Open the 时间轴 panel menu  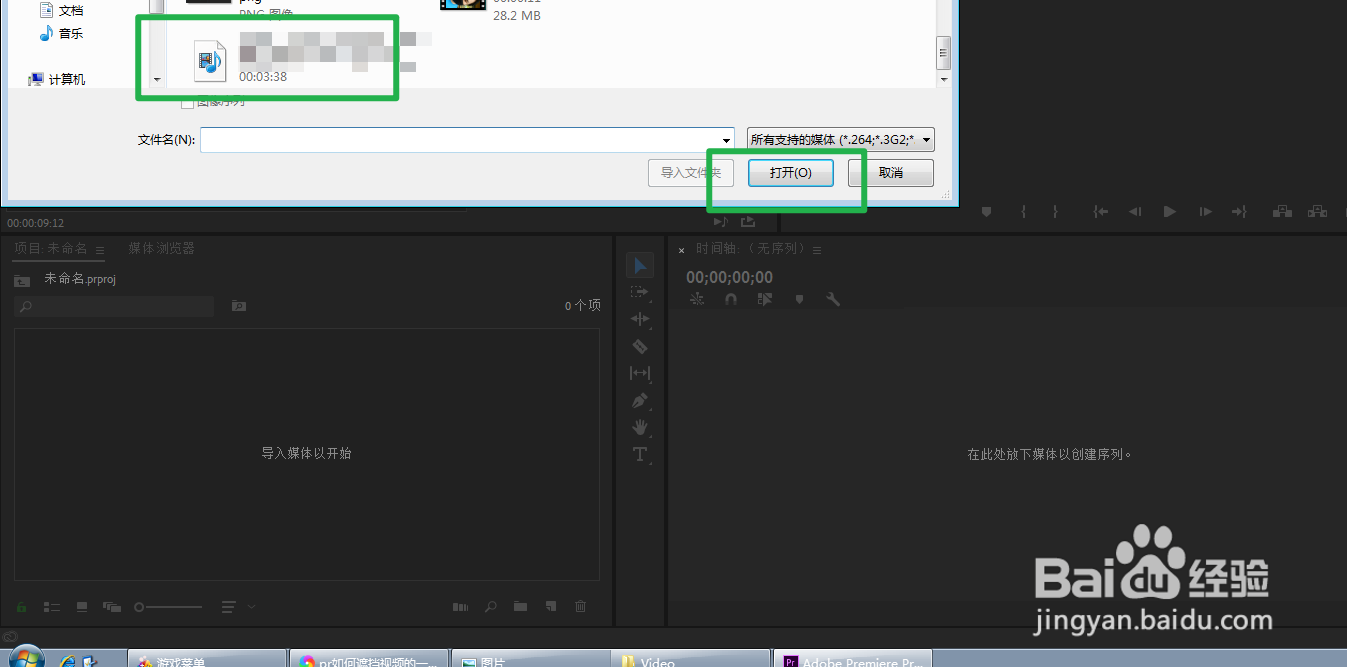[x=817, y=250]
